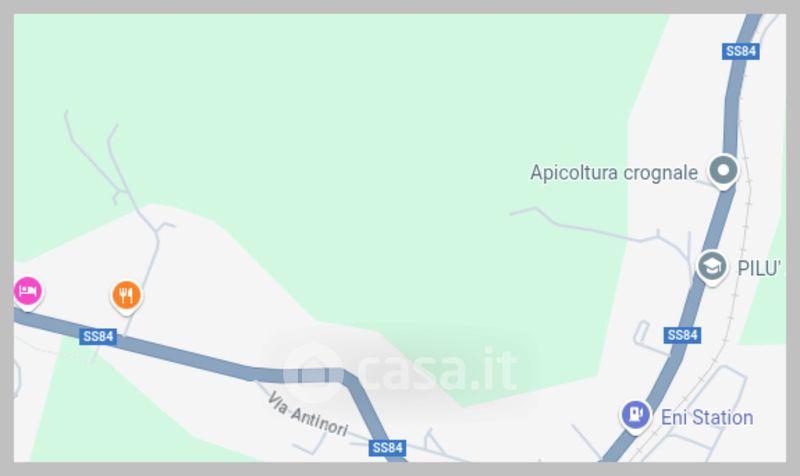
Task: Click the SS84 shield north of Apicoltura crognale
Action: 741,51
